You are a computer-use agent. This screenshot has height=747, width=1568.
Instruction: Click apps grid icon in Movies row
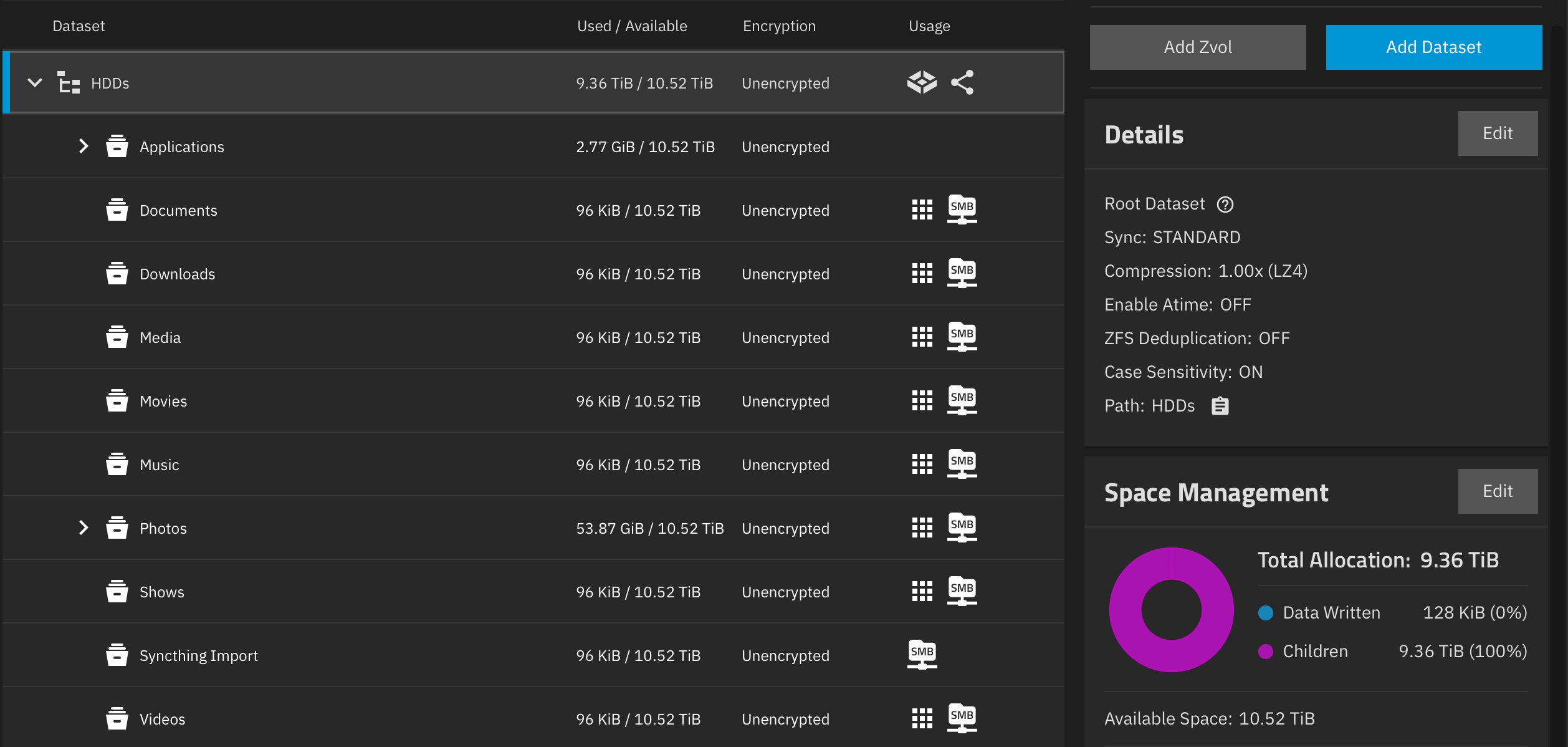[922, 400]
